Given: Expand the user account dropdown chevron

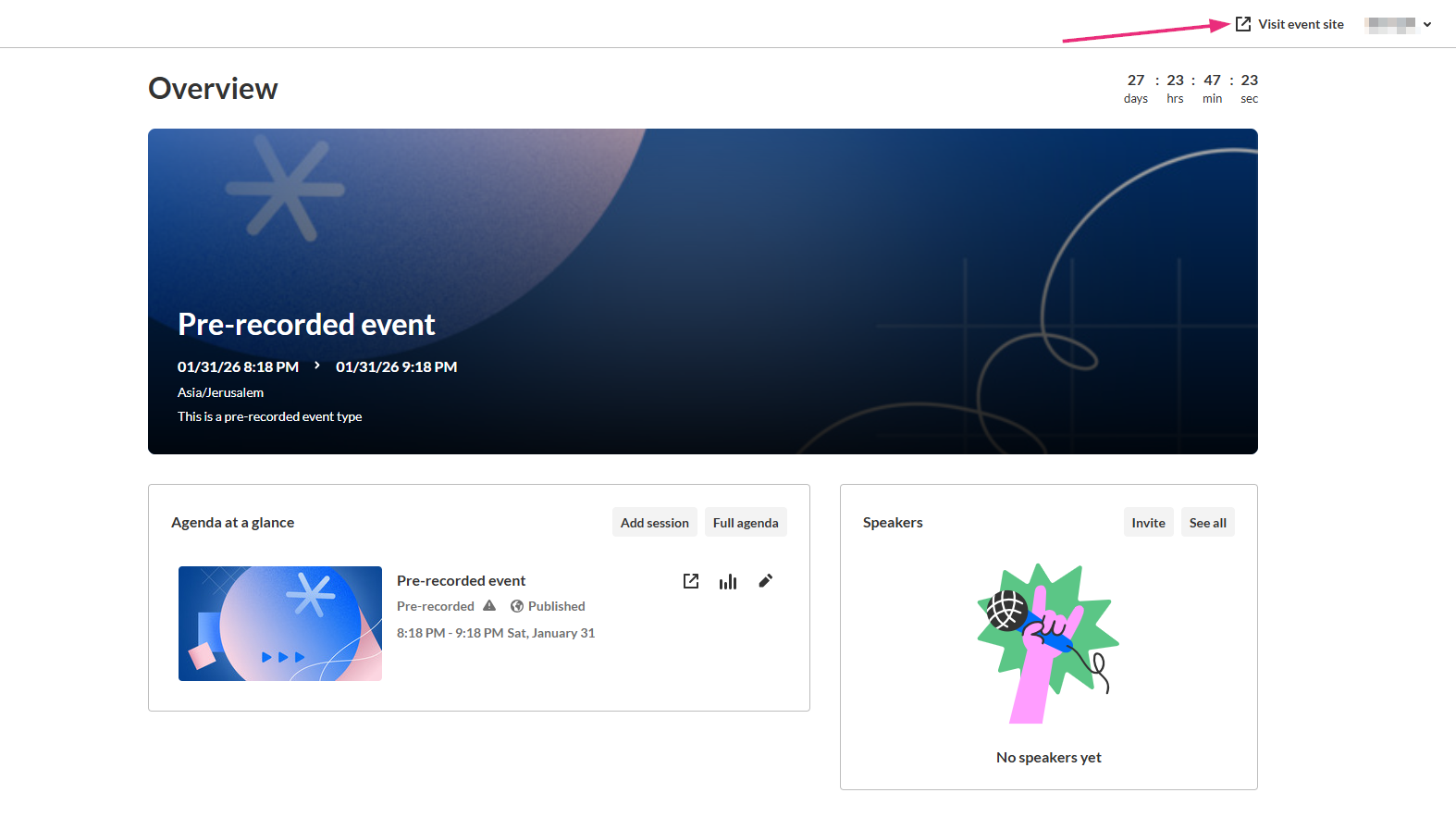Looking at the screenshot, I should pos(1427,25).
